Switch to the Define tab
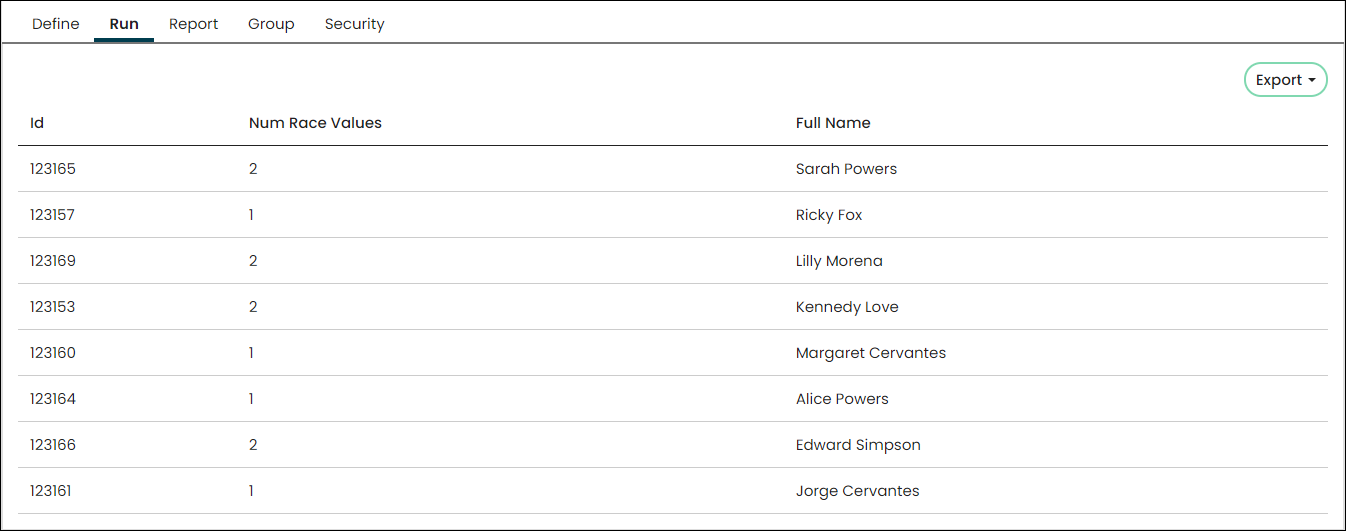 56,24
